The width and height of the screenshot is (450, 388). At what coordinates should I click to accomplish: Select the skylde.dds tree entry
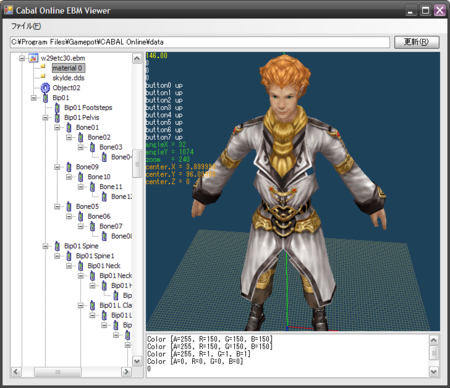pyautogui.click(x=68, y=78)
